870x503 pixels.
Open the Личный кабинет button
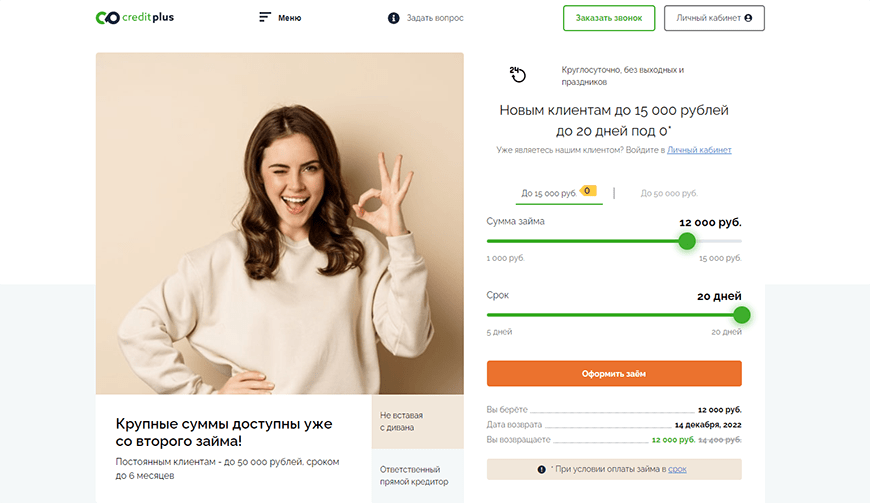click(x=714, y=18)
